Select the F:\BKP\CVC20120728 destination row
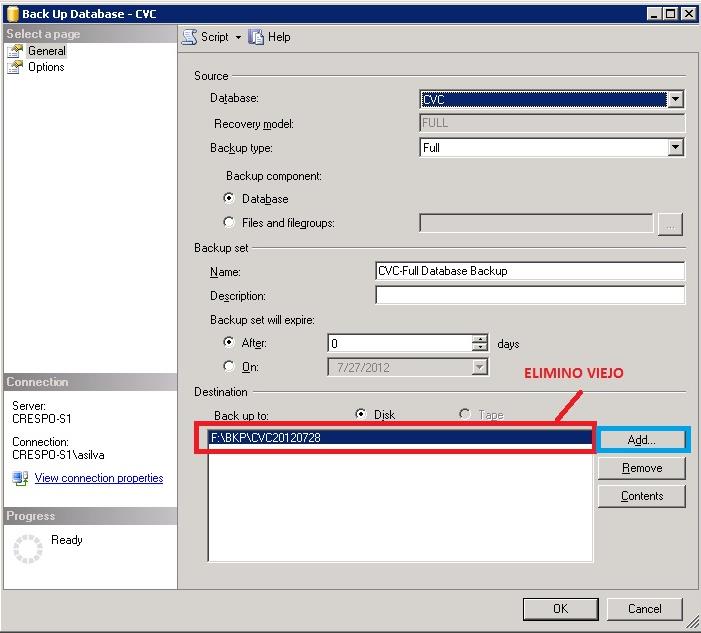 [400, 438]
